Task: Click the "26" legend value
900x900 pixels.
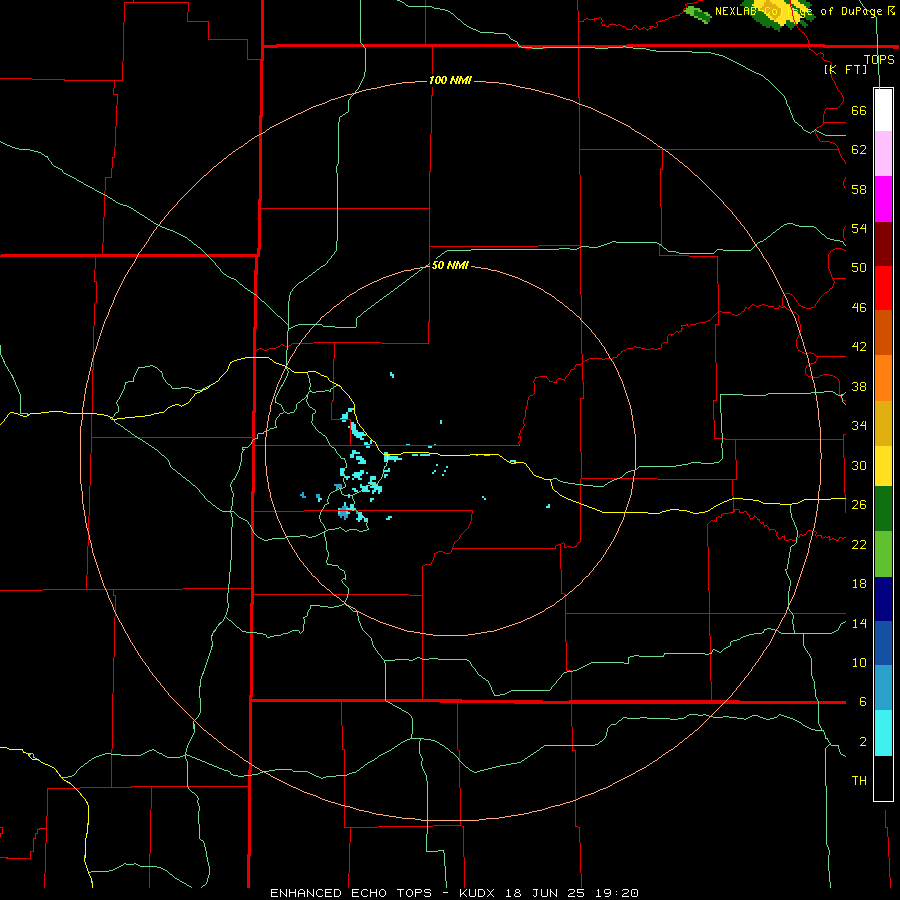Action: pos(859,505)
